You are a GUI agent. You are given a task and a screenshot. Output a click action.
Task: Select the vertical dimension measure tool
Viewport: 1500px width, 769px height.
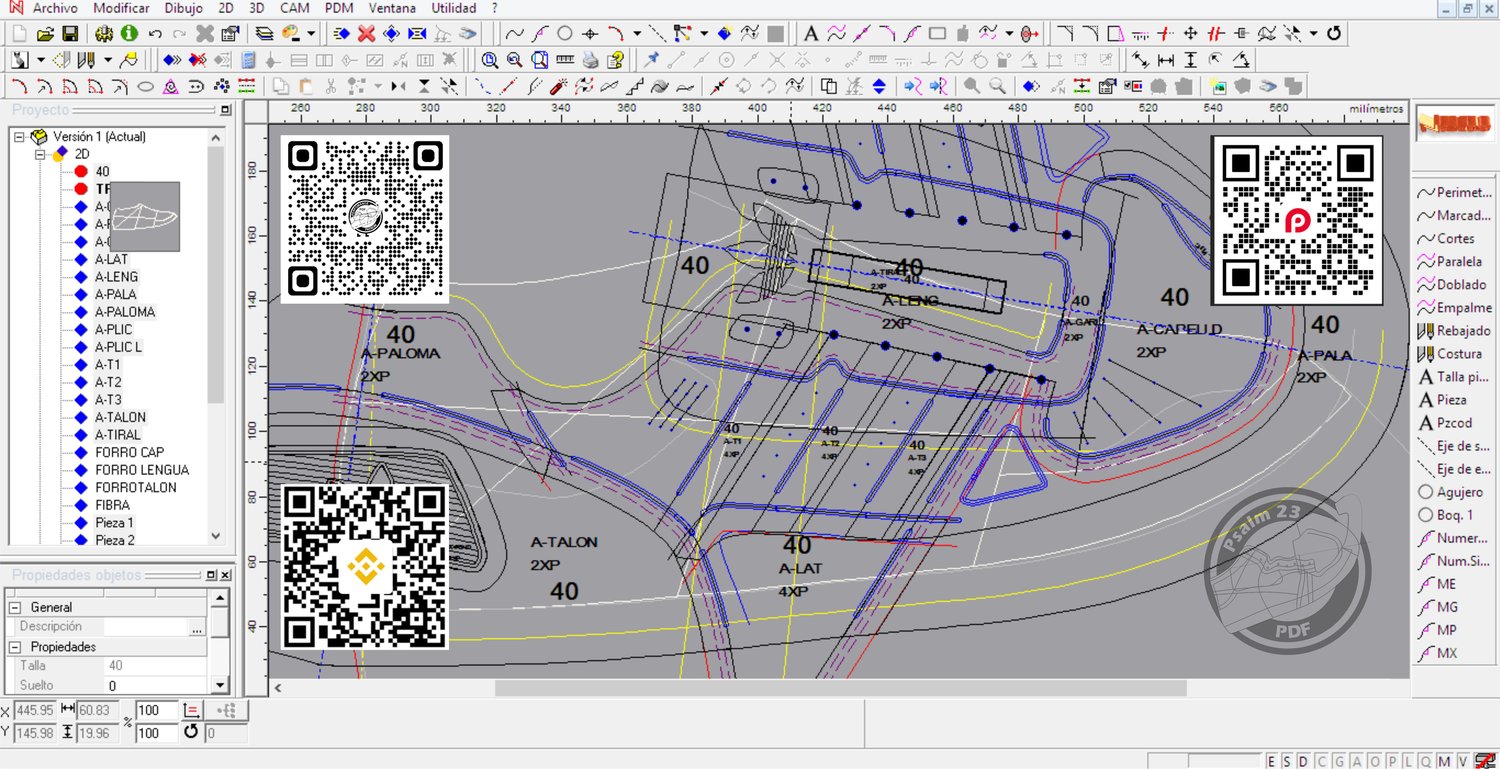[1190, 60]
